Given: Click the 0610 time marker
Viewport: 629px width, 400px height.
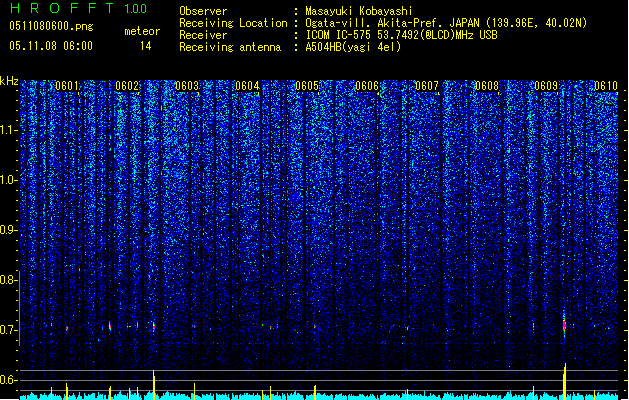Looking at the screenshot, I should pyautogui.click(x=606, y=86).
